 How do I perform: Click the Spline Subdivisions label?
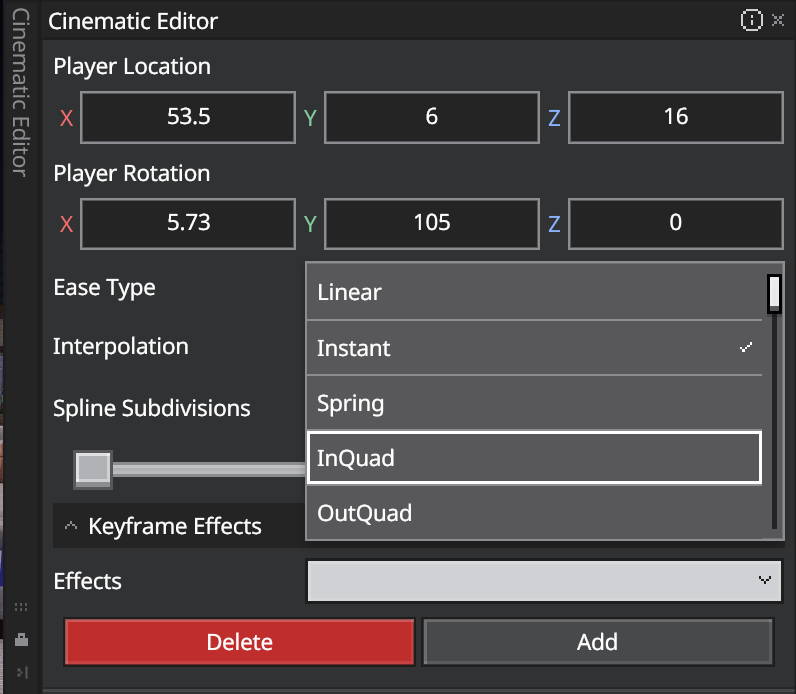pyautogui.click(x=152, y=408)
